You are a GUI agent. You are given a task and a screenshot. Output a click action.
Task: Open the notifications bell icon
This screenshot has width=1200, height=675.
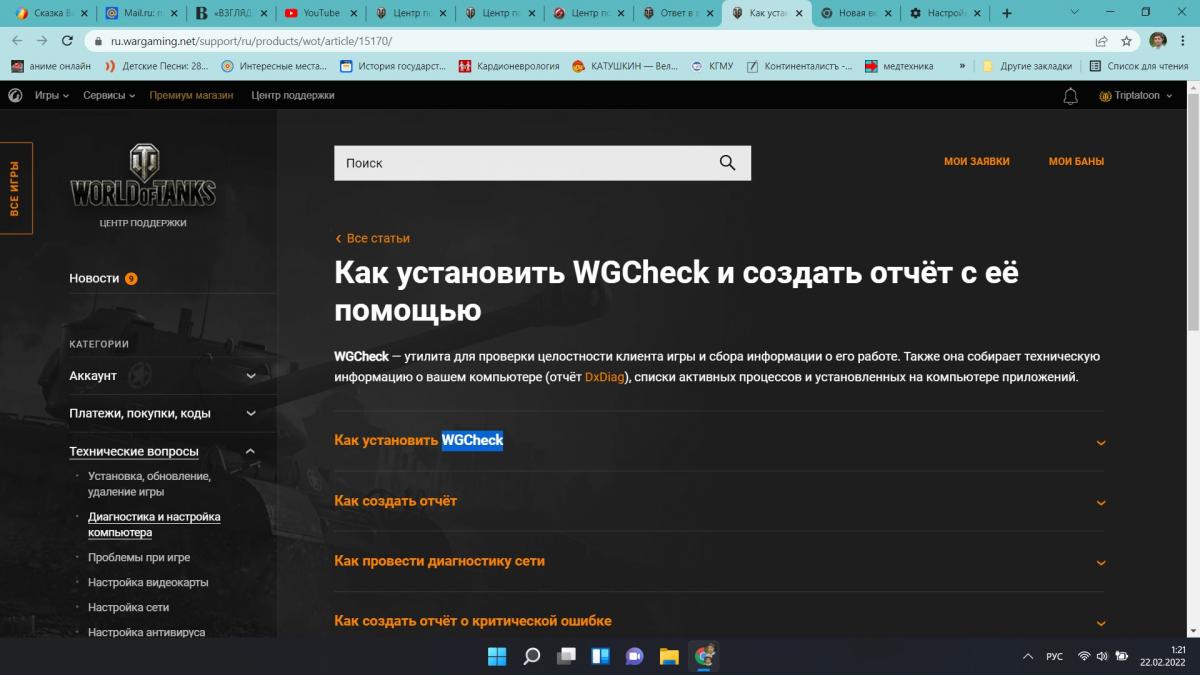(1070, 96)
